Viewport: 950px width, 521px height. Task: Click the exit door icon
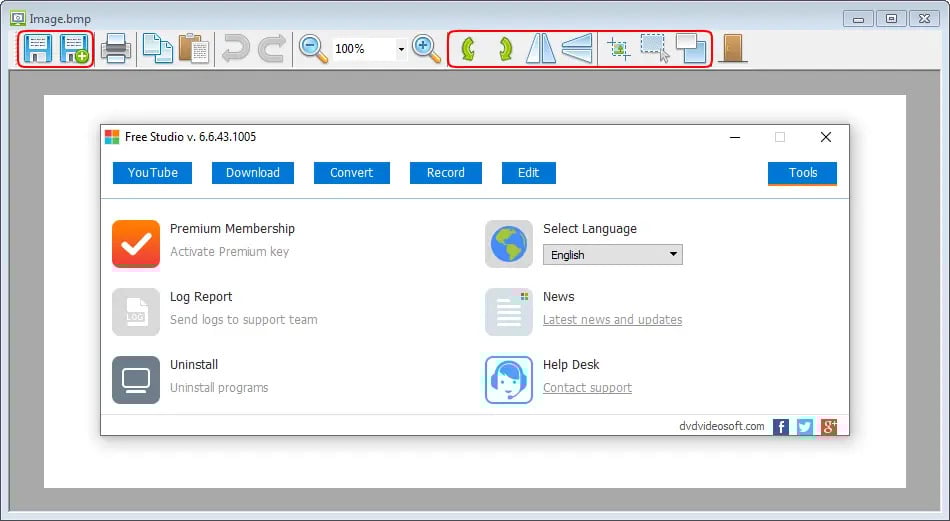coord(733,48)
